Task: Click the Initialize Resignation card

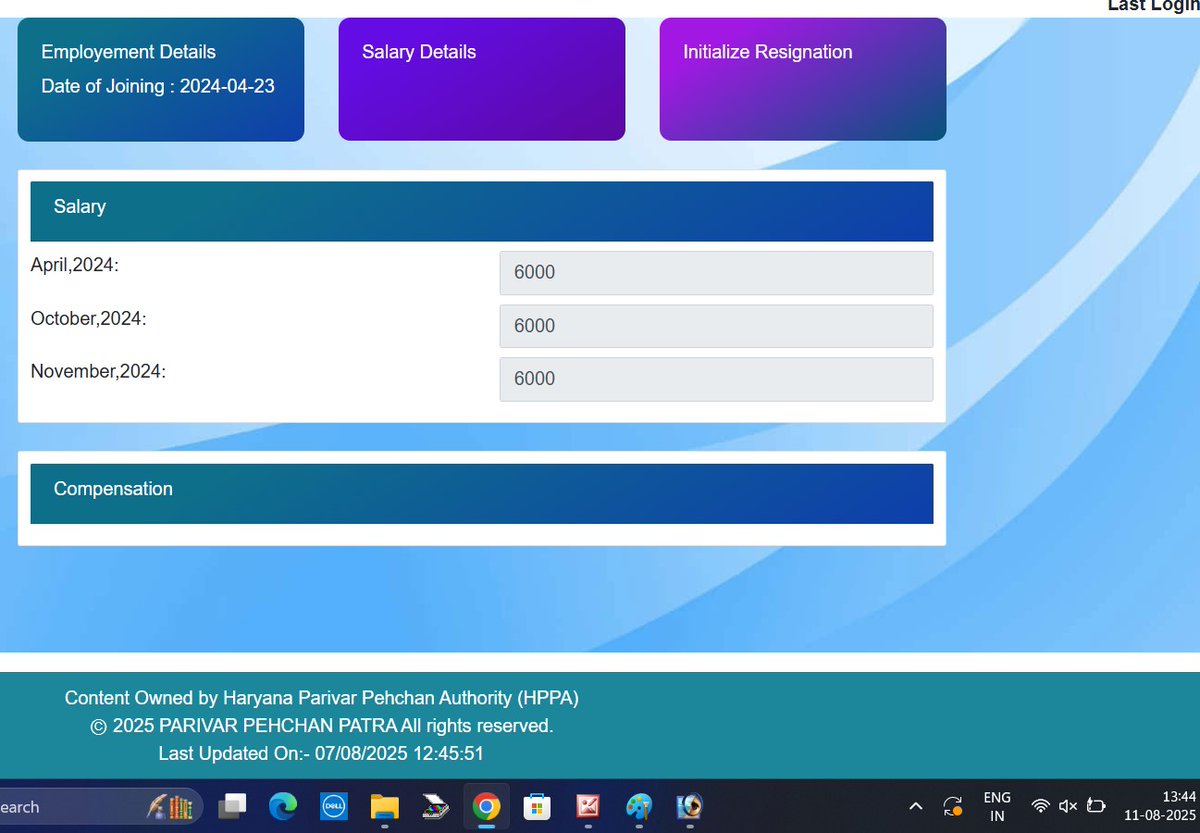Action: click(x=803, y=79)
